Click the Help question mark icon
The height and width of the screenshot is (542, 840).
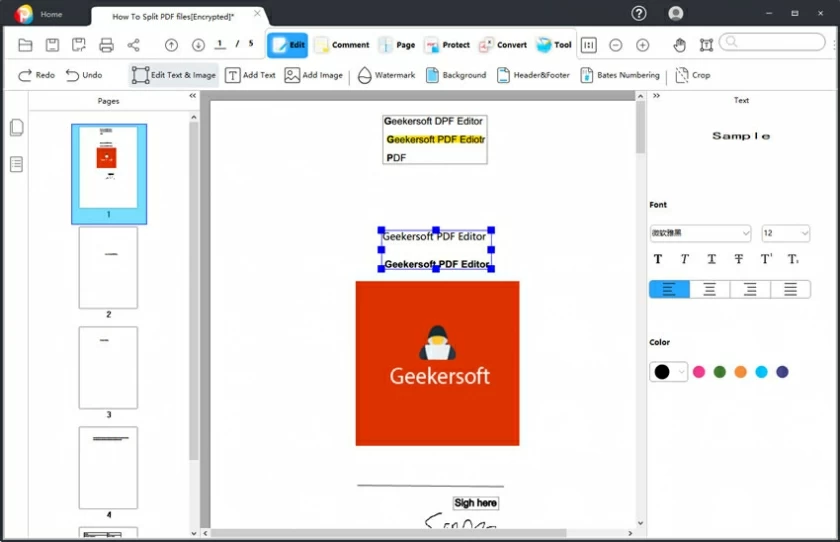639,13
